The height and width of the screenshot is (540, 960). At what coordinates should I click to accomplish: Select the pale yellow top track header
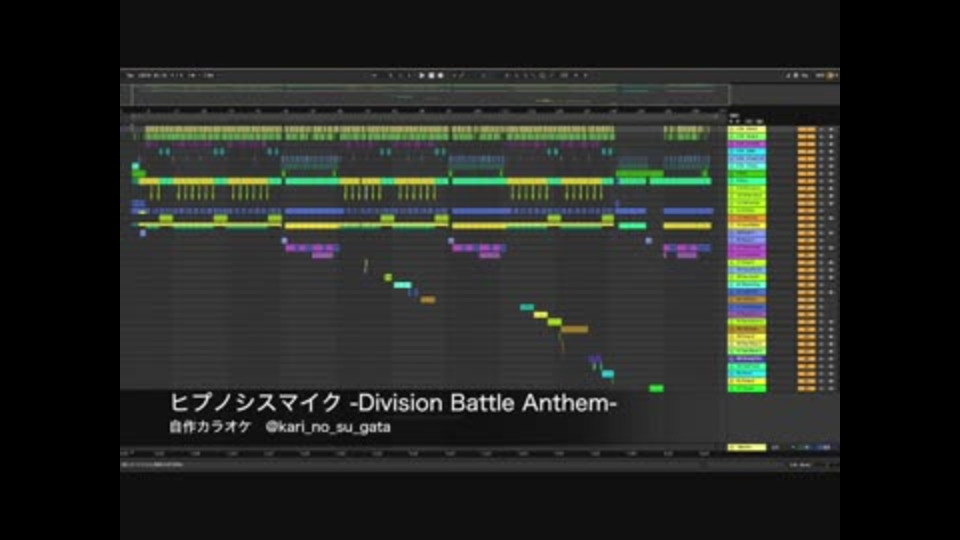tap(747, 129)
